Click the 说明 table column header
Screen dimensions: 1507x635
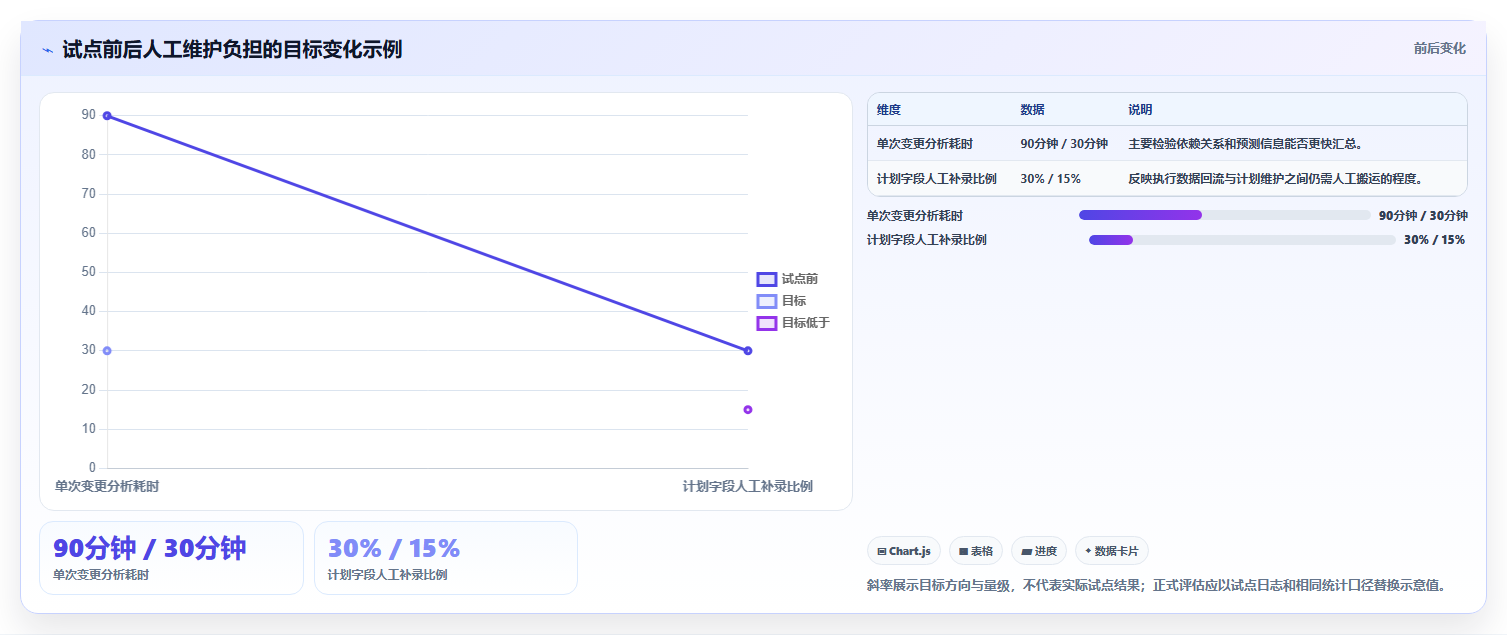point(1140,110)
